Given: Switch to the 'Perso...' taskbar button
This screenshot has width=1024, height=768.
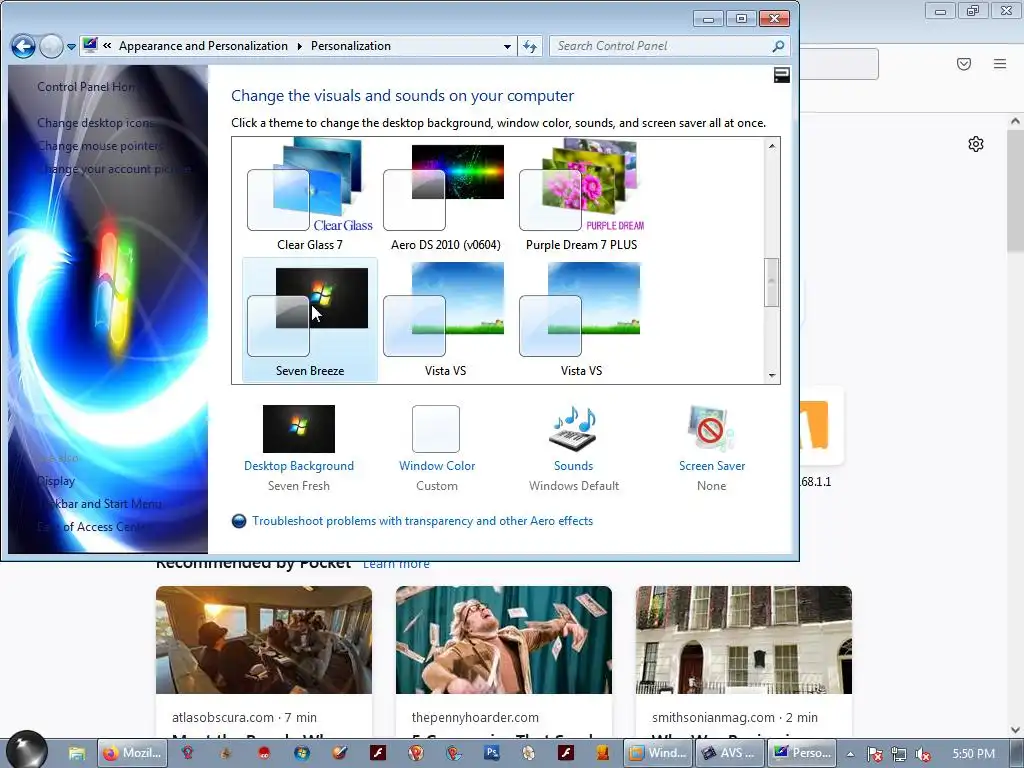Looking at the screenshot, I should pos(803,753).
